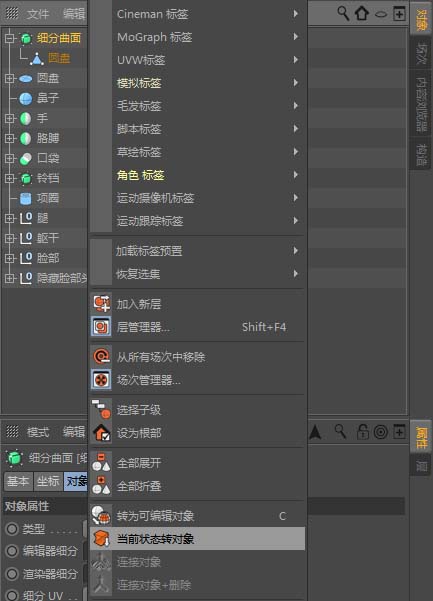Collapse the 细分曲面 tree node
433x601 pixels.
coord(9,38)
